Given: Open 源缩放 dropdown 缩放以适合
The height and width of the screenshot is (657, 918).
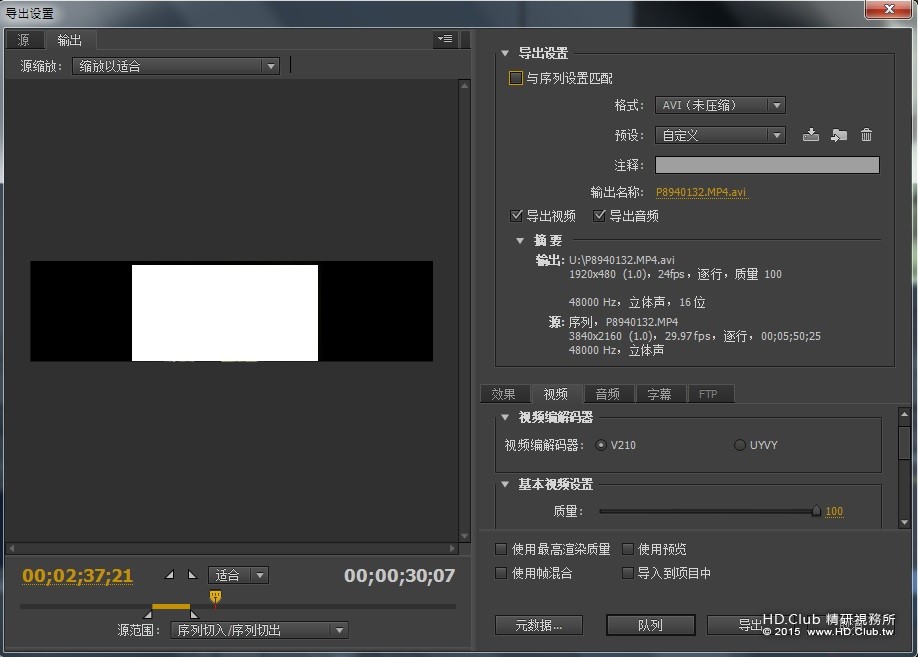Looking at the screenshot, I should click(x=176, y=66).
